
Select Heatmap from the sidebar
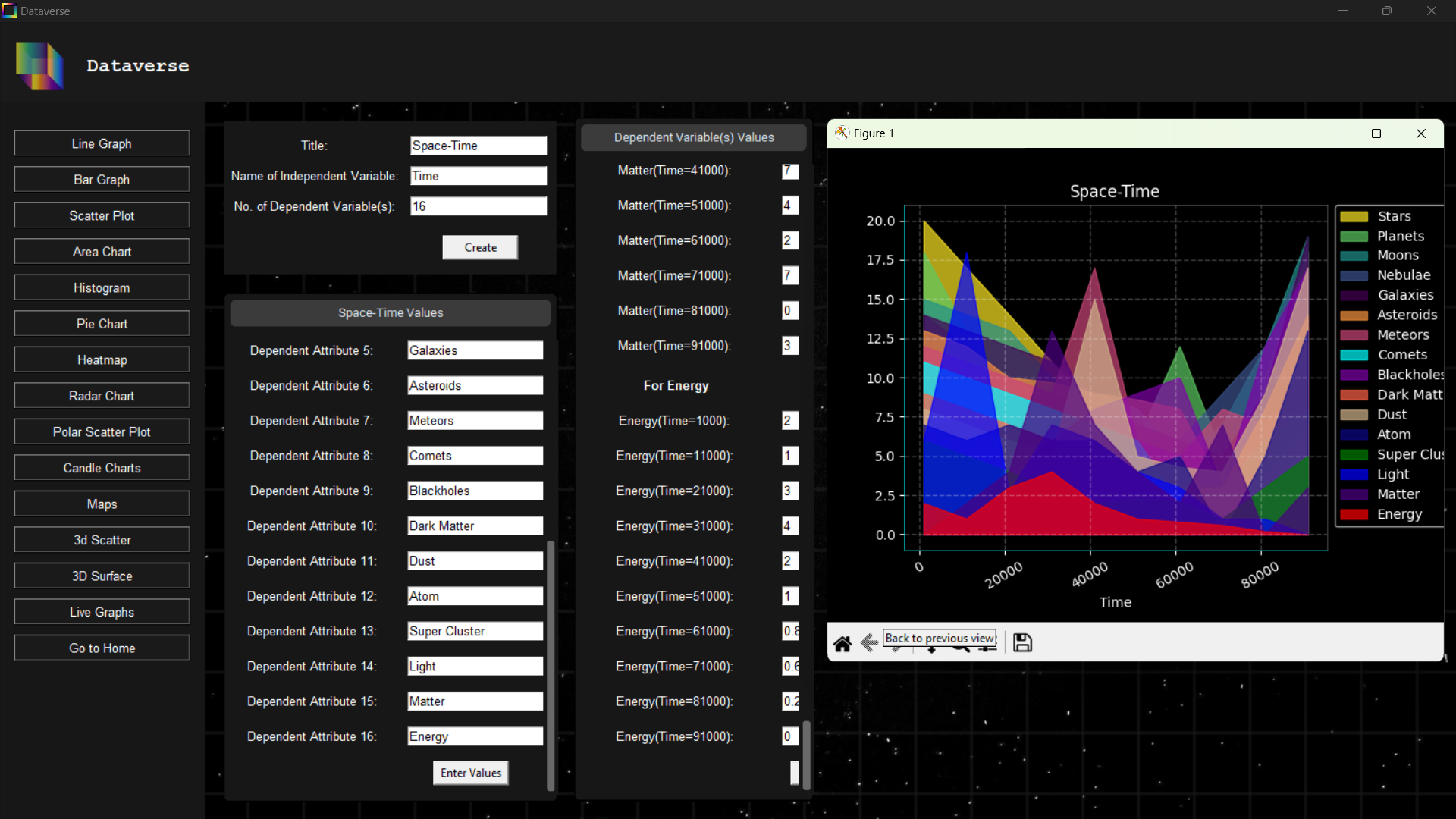point(102,360)
